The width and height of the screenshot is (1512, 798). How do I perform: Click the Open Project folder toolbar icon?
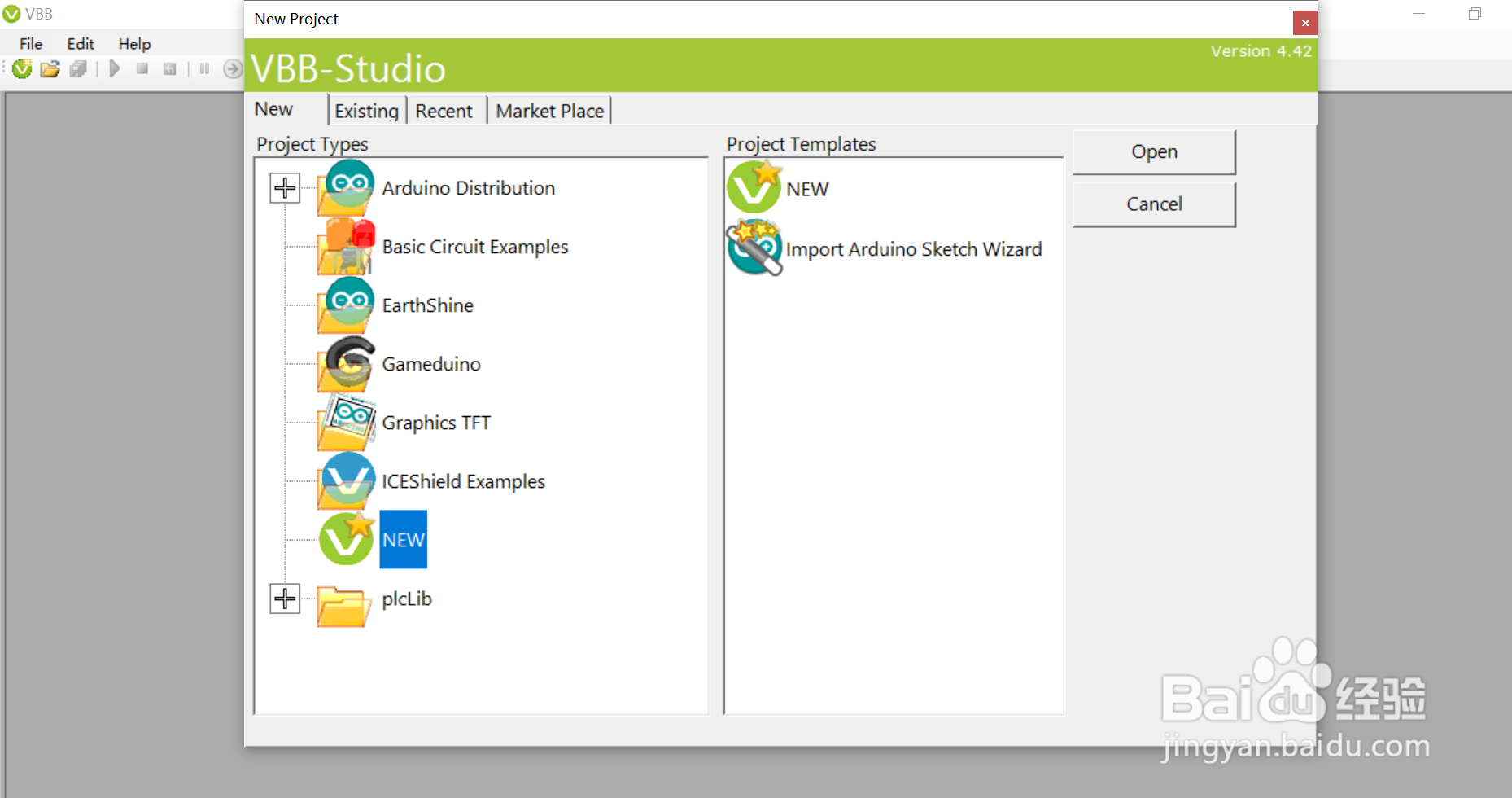click(50, 69)
